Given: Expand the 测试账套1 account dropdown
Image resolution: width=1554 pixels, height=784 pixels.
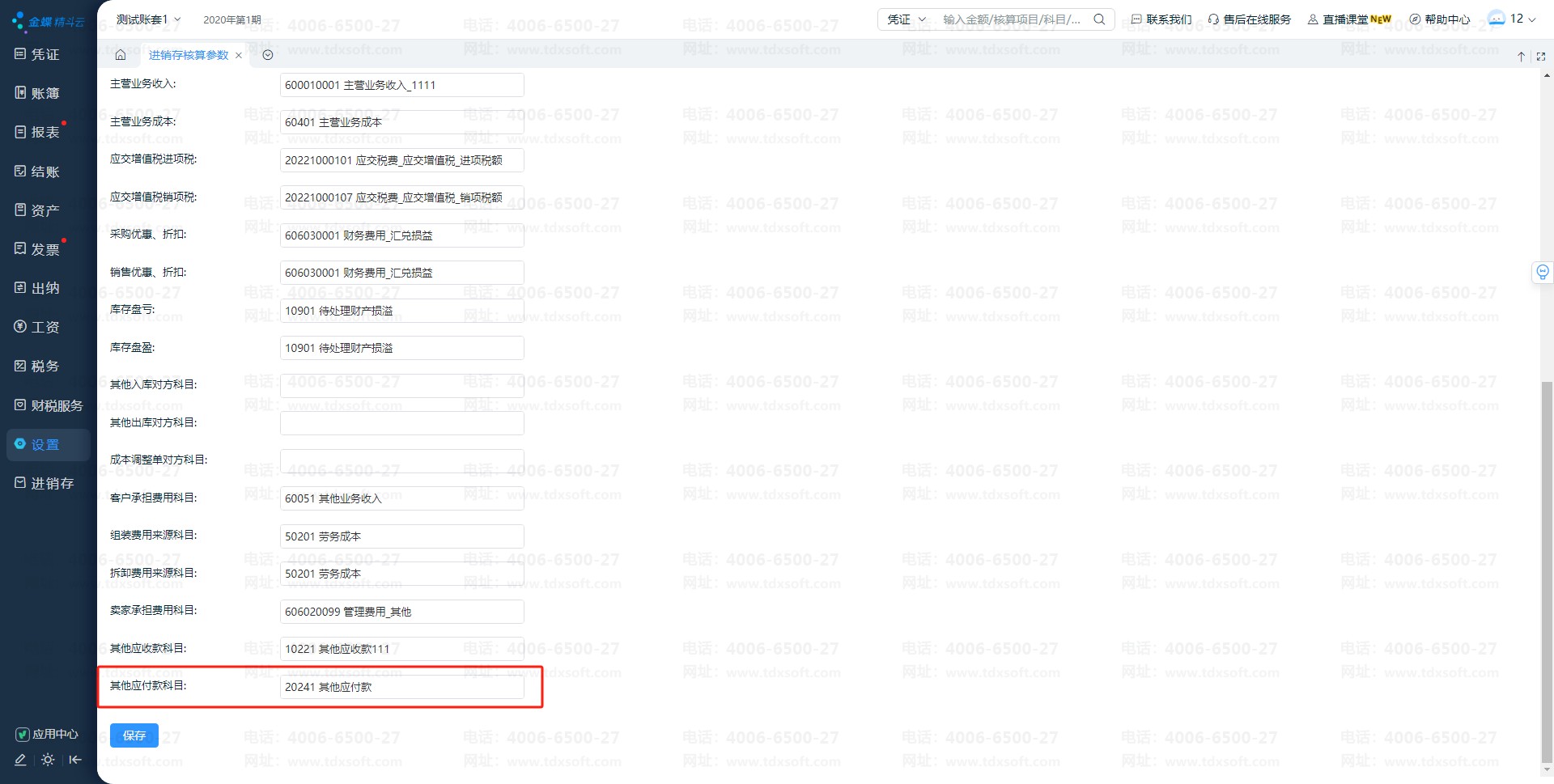Looking at the screenshot, I should 149,19.
